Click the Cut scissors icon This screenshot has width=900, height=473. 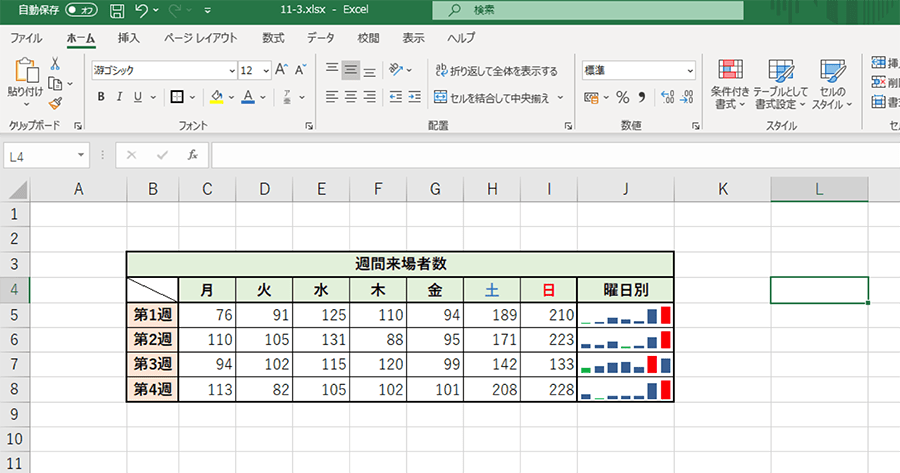coord(55,64)
